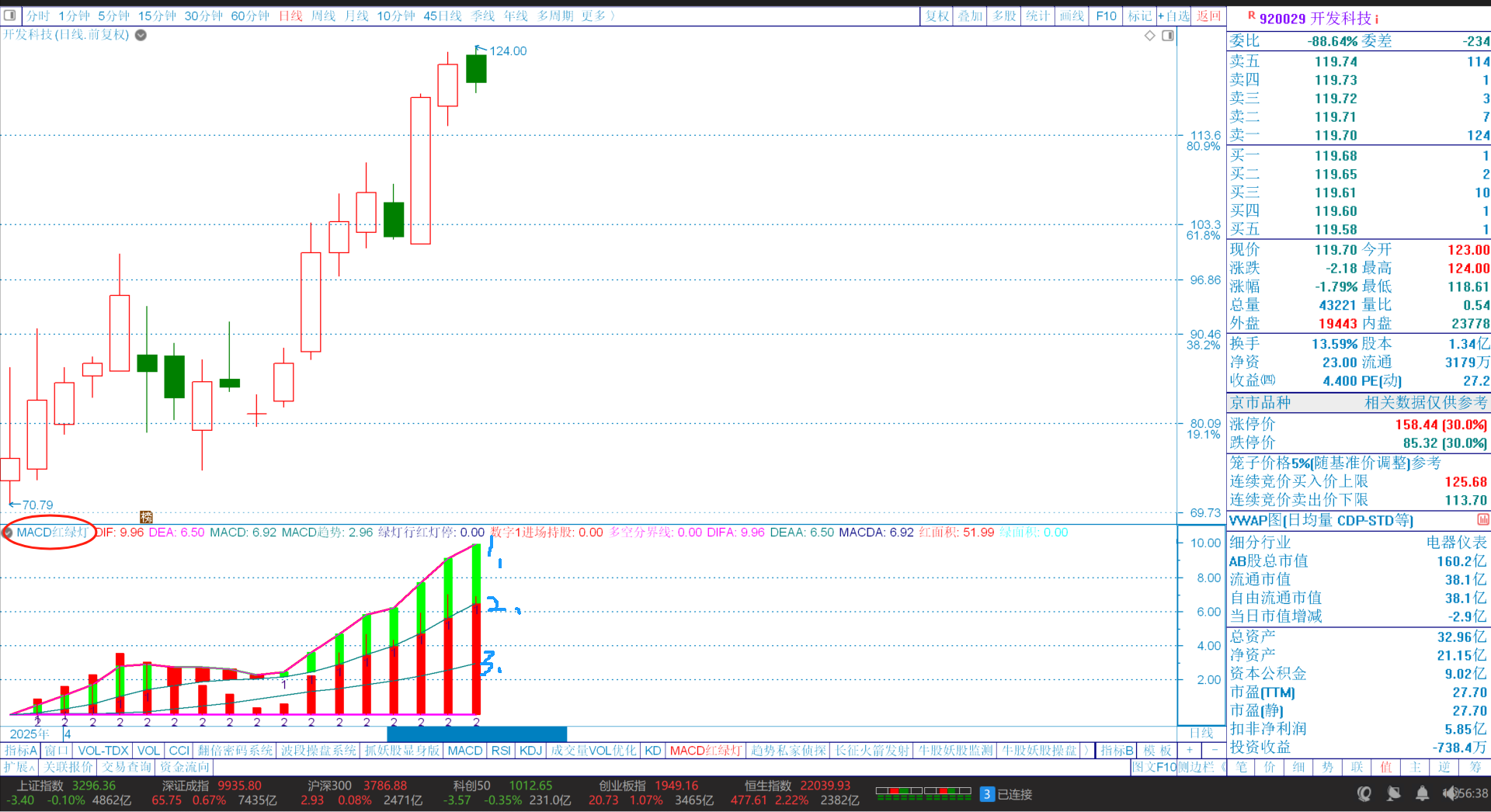Open the chart title dropdown arrow

[141, 35]
